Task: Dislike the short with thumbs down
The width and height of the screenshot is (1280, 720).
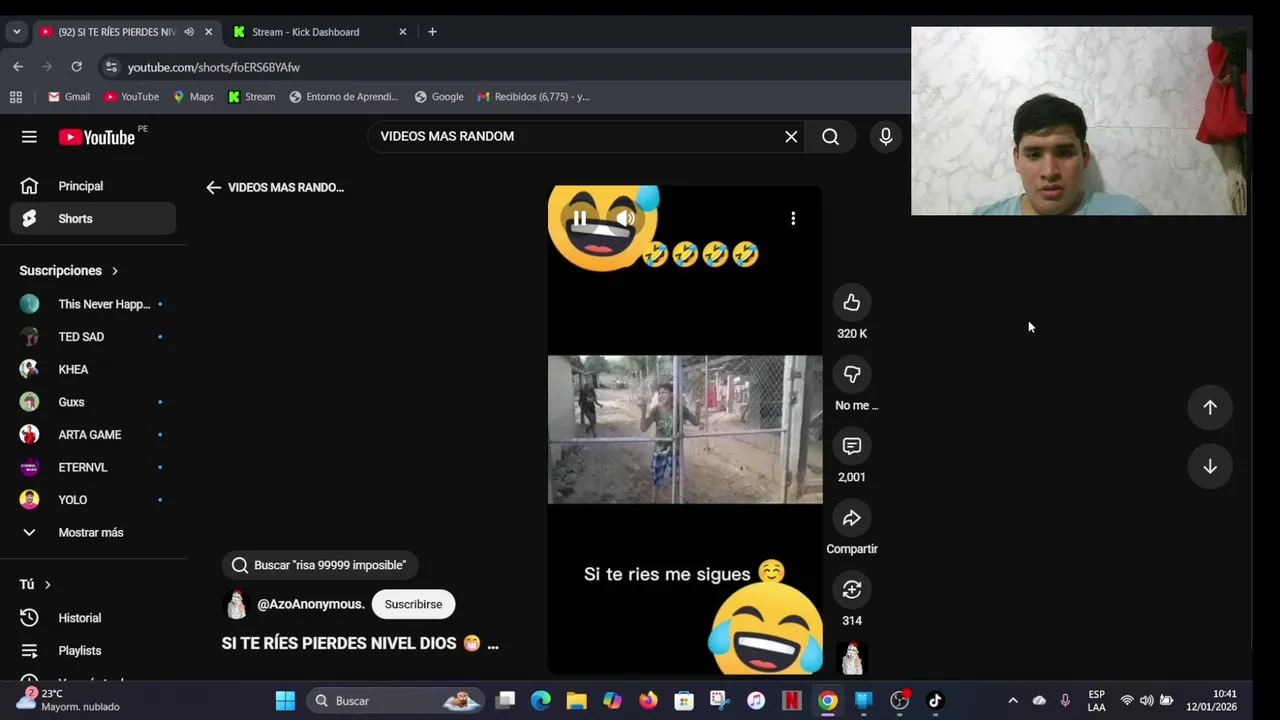Action: click(852, 374)
